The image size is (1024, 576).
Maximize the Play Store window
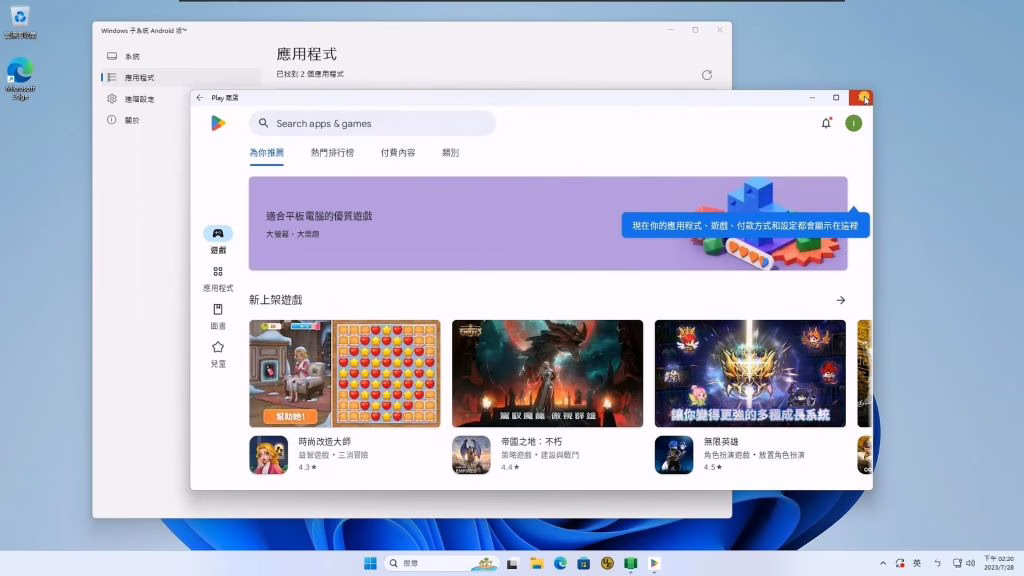(836, 97)
